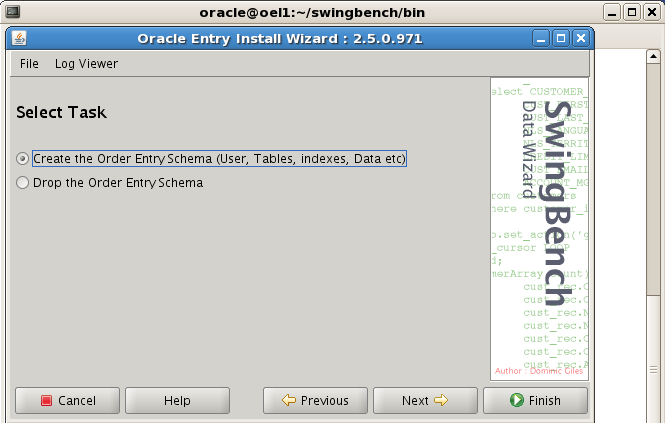
Task: Select Create the Order Entry Schema radio button
Action: [22, 159]
